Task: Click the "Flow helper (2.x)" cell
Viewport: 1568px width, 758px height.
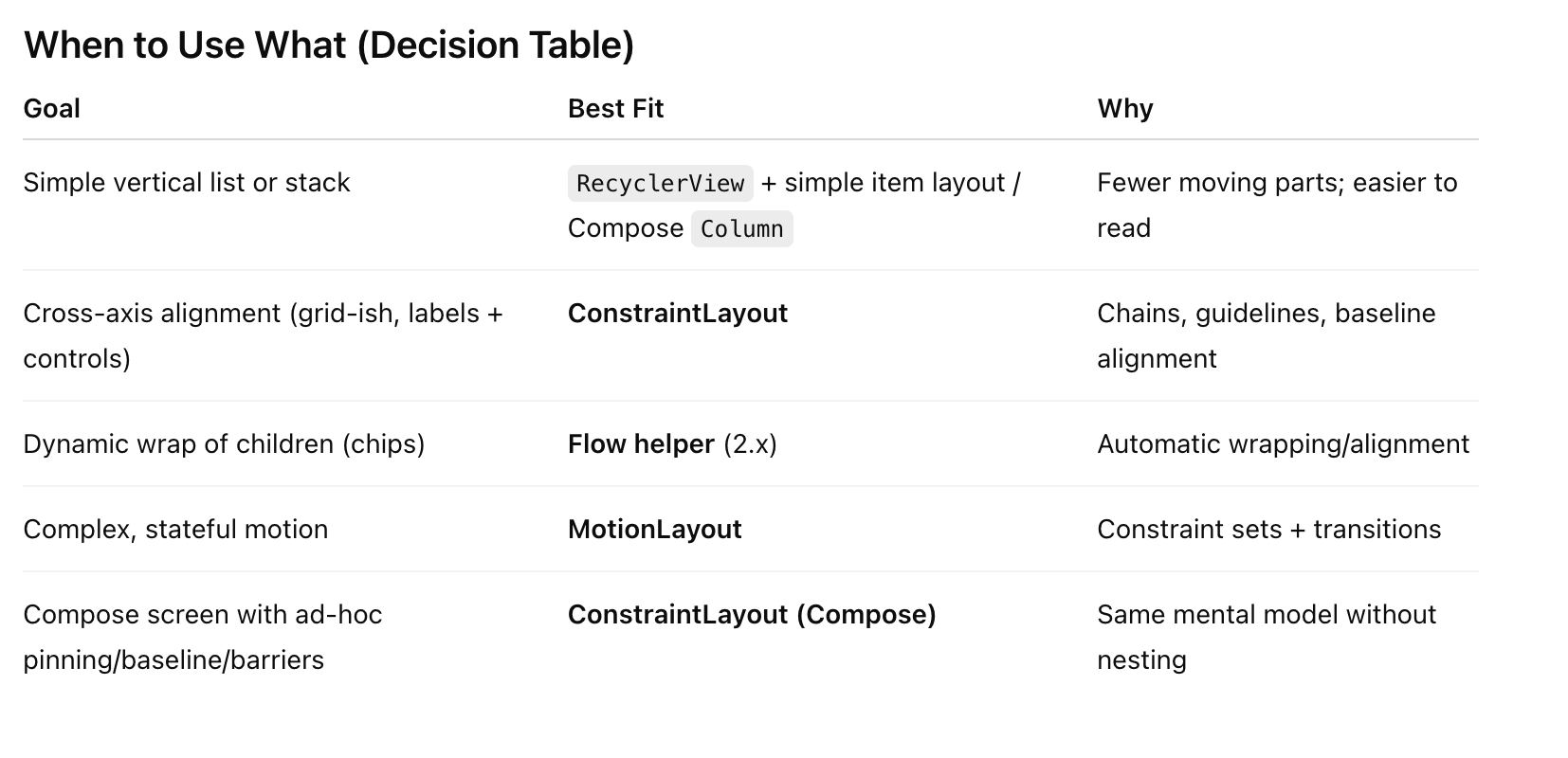Action: point(672,444)
